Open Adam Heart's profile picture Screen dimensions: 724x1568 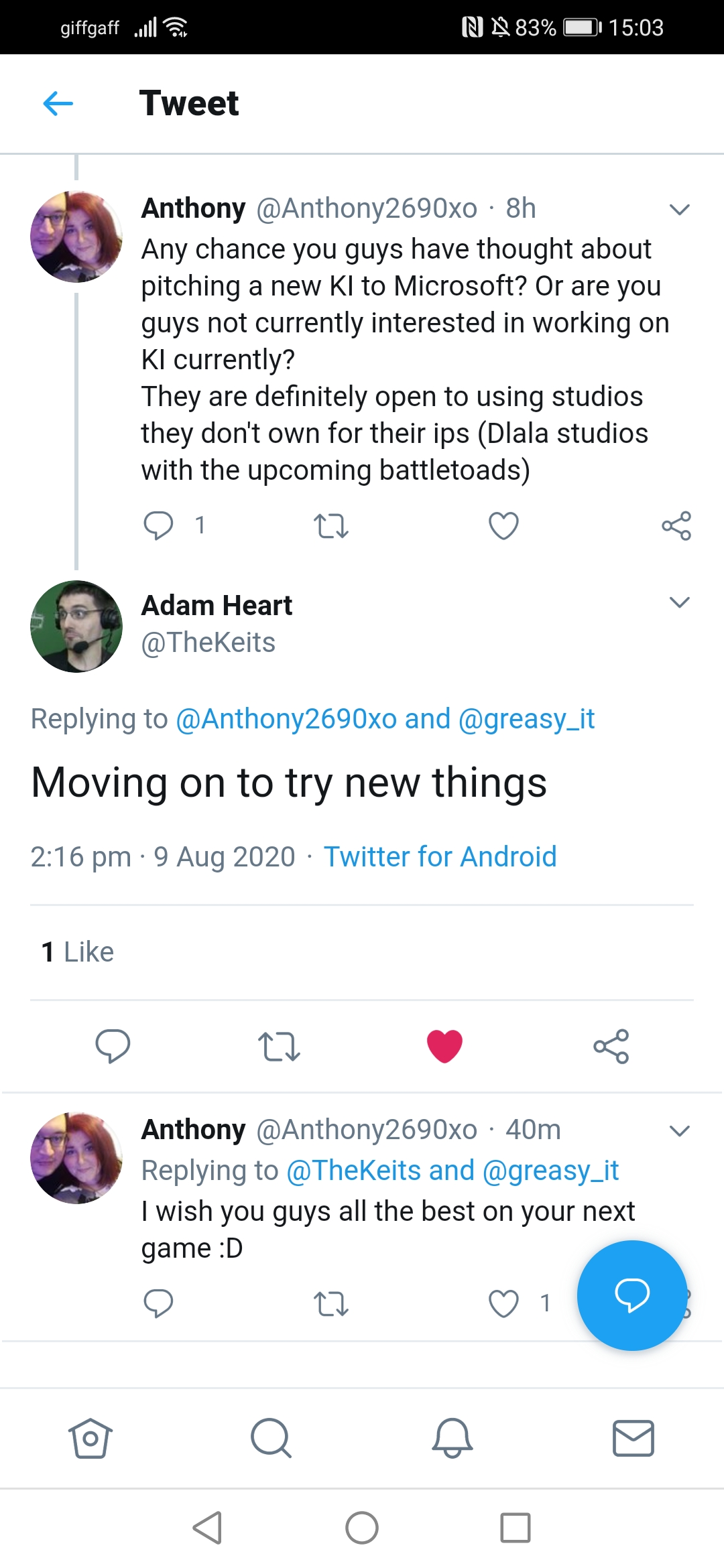(x=76, y=627)
